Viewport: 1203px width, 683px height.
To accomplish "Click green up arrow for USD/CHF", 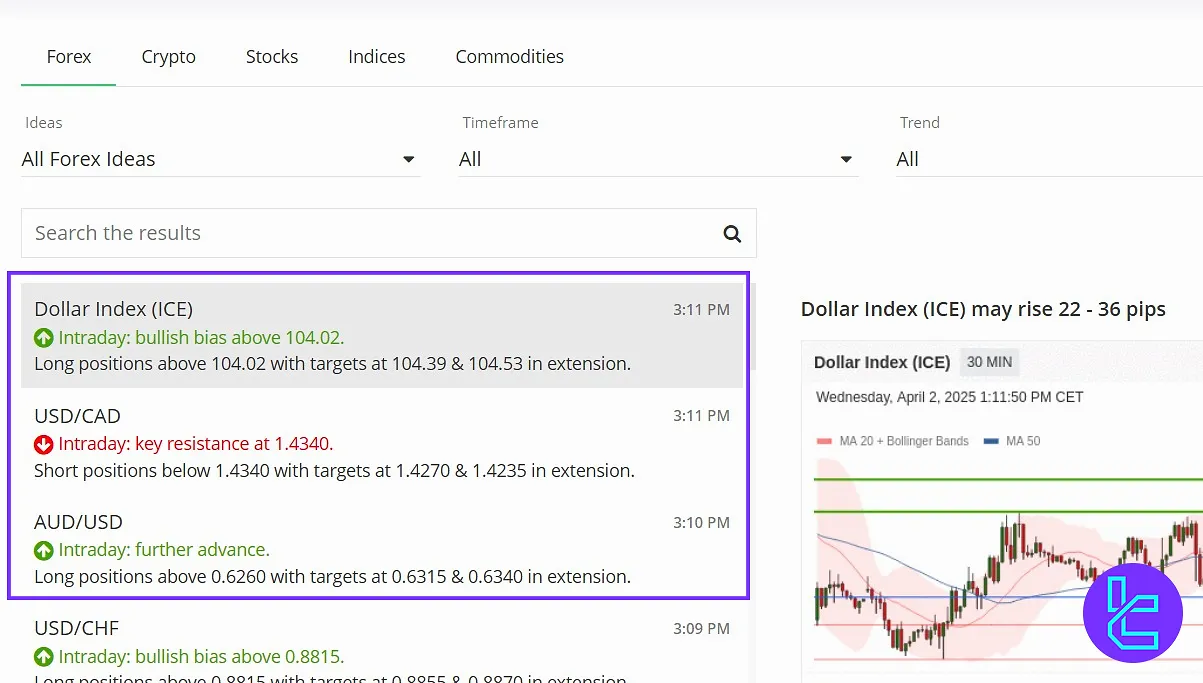I will (x=44, y=657).
